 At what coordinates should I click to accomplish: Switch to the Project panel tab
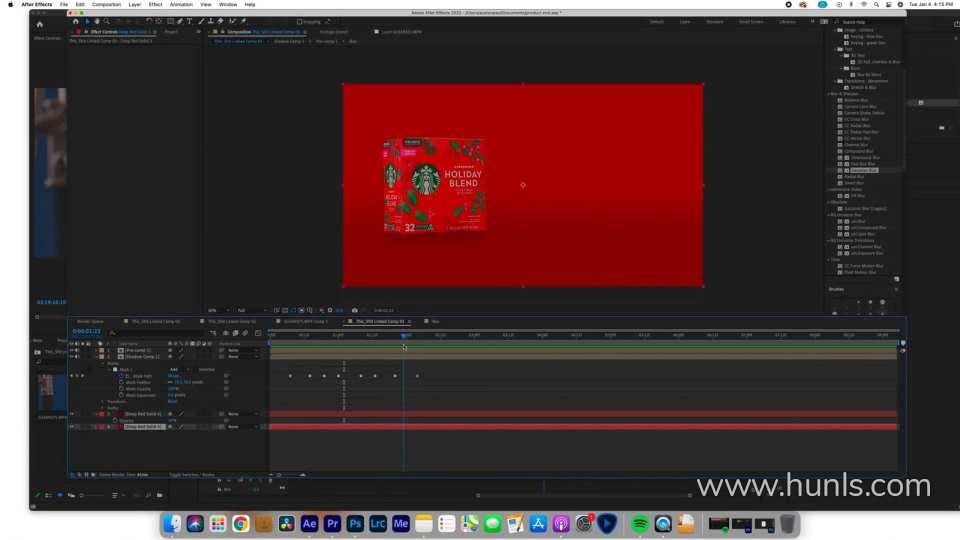[x=171, y=32]
